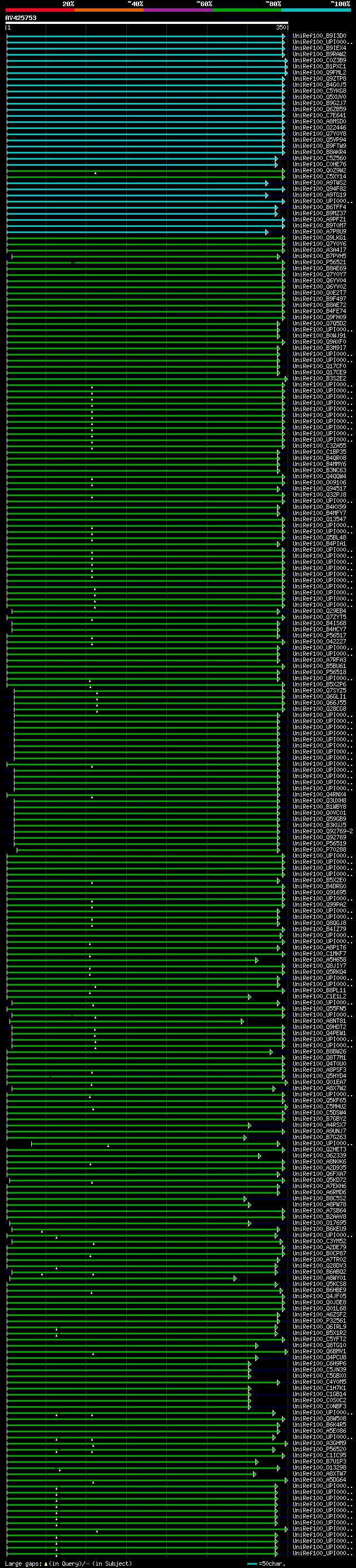Select UniRef100_B9T0M7 entry name
Image resolution: width=356 pixels, height=1568 pixels.
319,226
